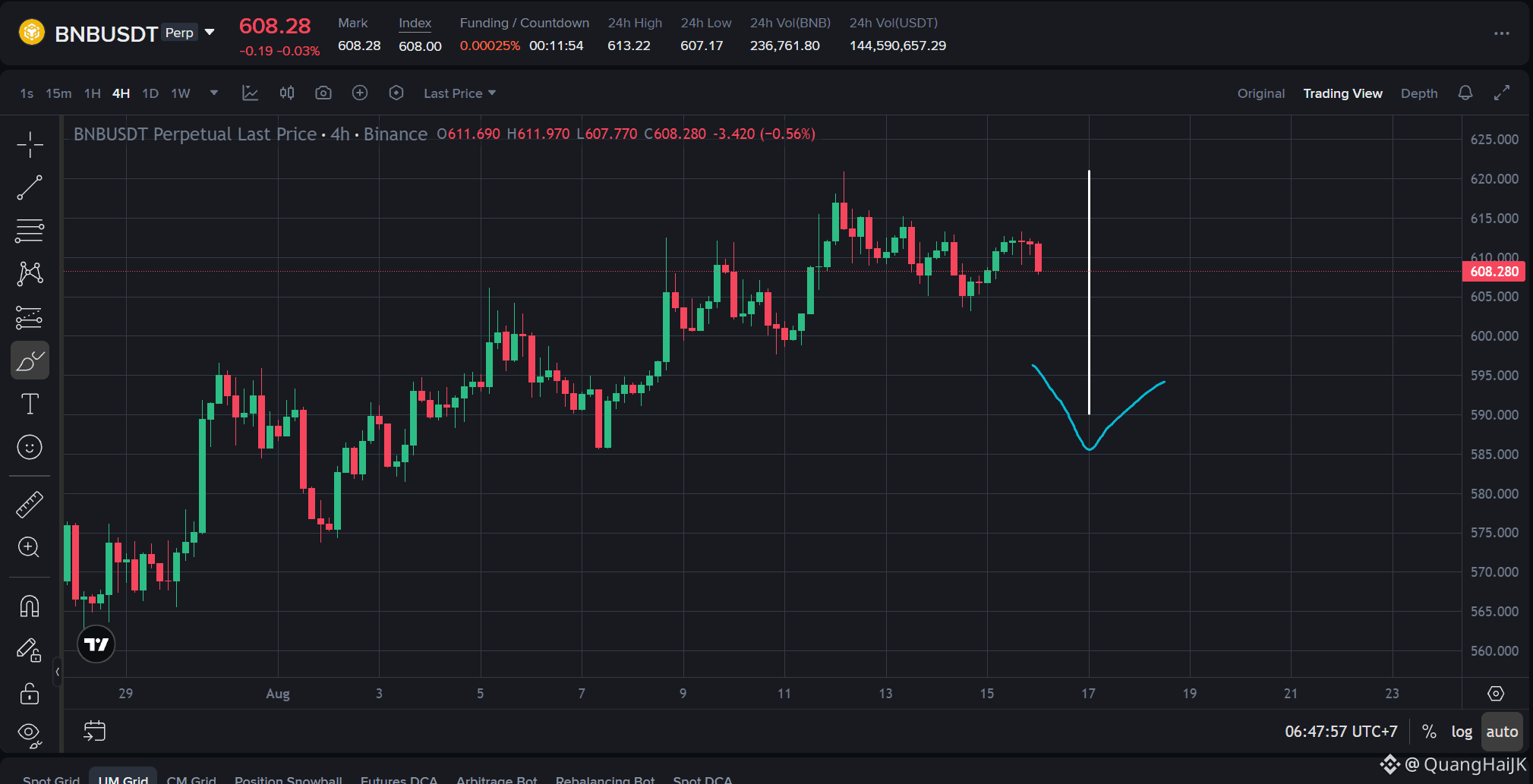Screen dimensions: 1533x784
Task: Select the ruler measure tool
Action: 30,505
